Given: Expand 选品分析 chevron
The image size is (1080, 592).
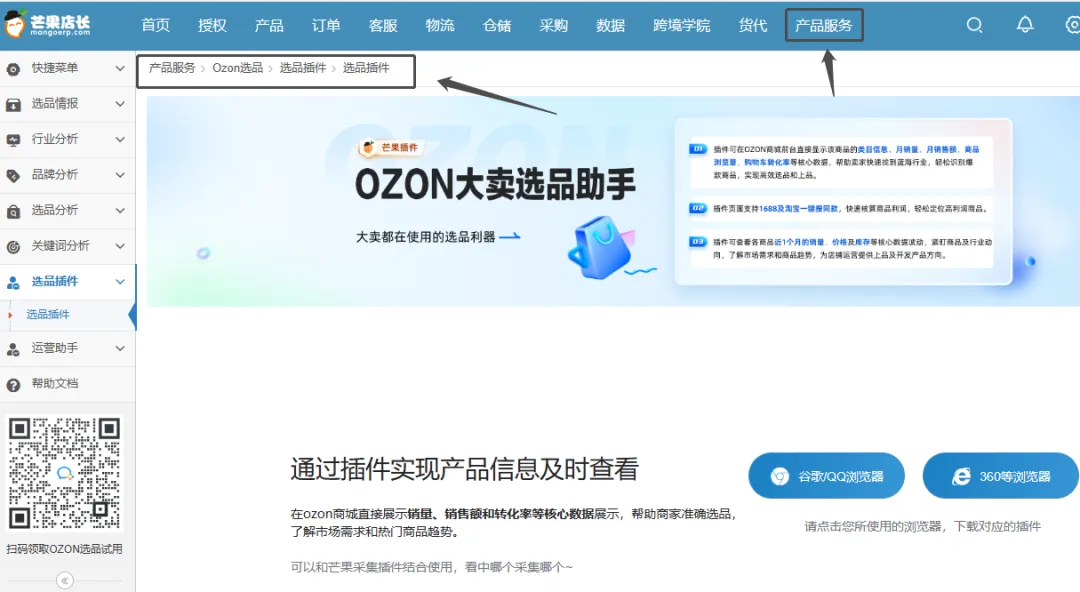Looking at the screenshot, I should coord(120,210).
